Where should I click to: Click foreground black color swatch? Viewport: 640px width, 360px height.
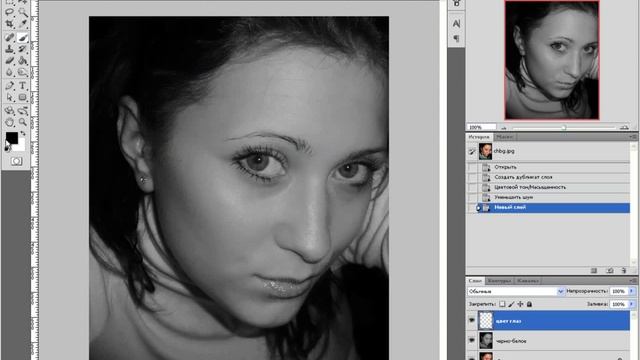pyautogui.click(x=11, y=138)
